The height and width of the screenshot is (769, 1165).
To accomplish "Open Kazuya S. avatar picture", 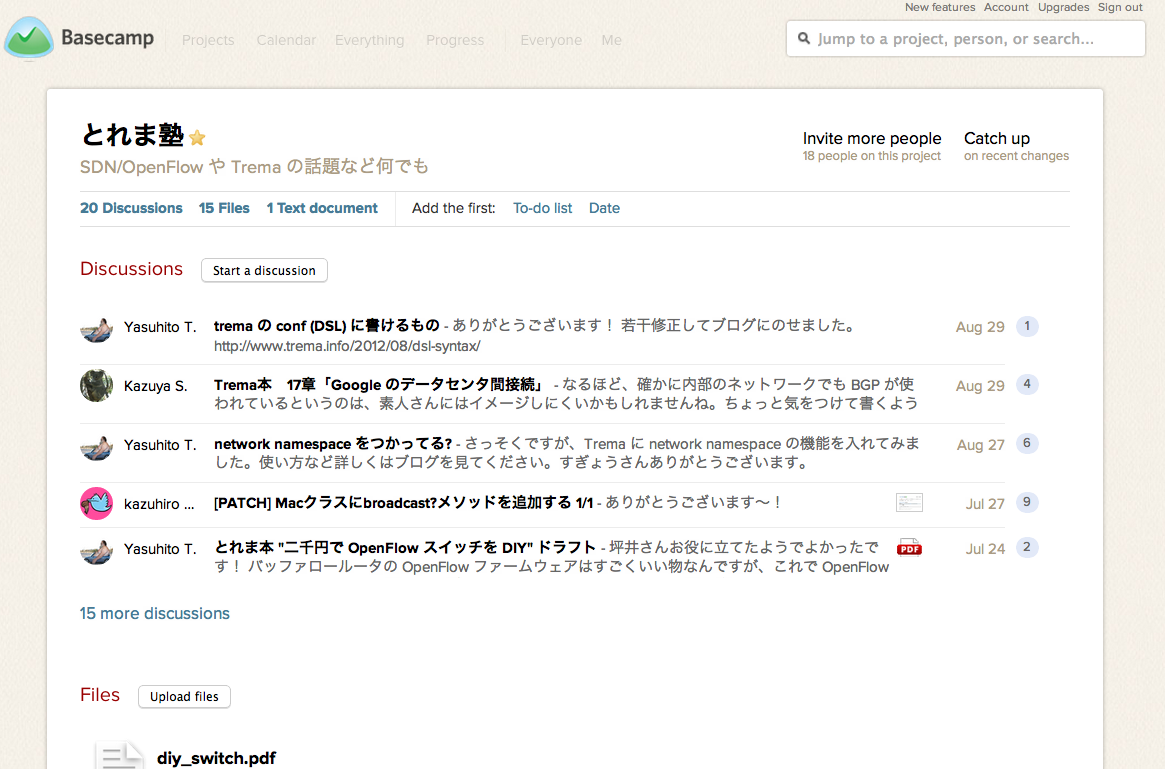I will (x=97, y=386).
